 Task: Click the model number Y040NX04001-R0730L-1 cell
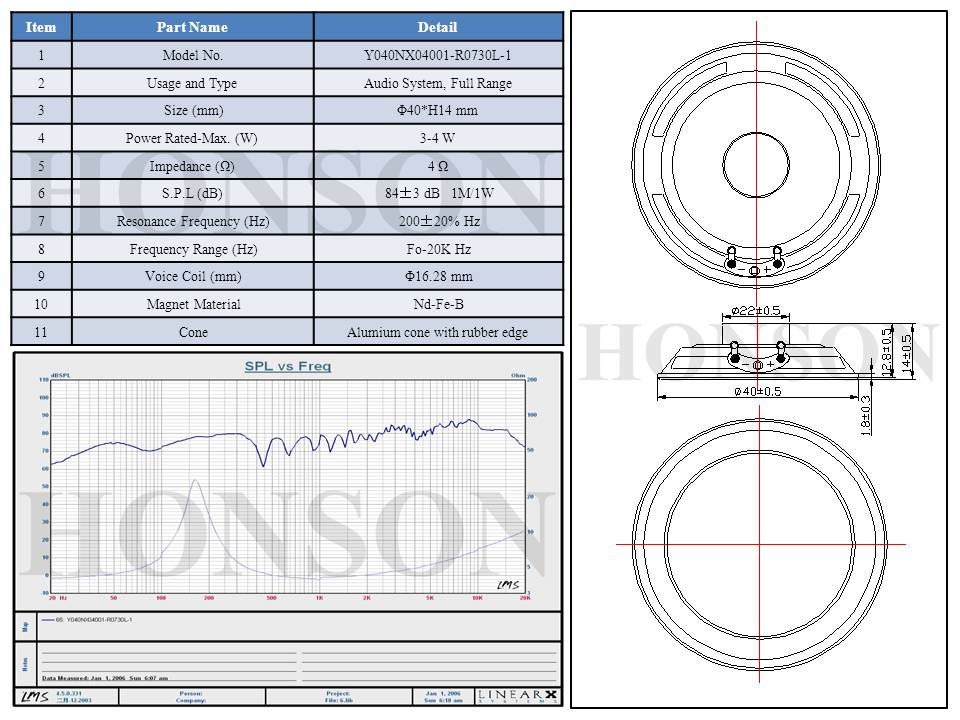click(437, 56)
